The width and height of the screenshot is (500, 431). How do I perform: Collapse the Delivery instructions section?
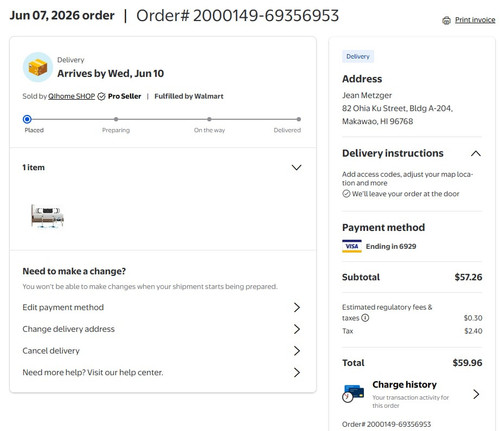point(476,153)
